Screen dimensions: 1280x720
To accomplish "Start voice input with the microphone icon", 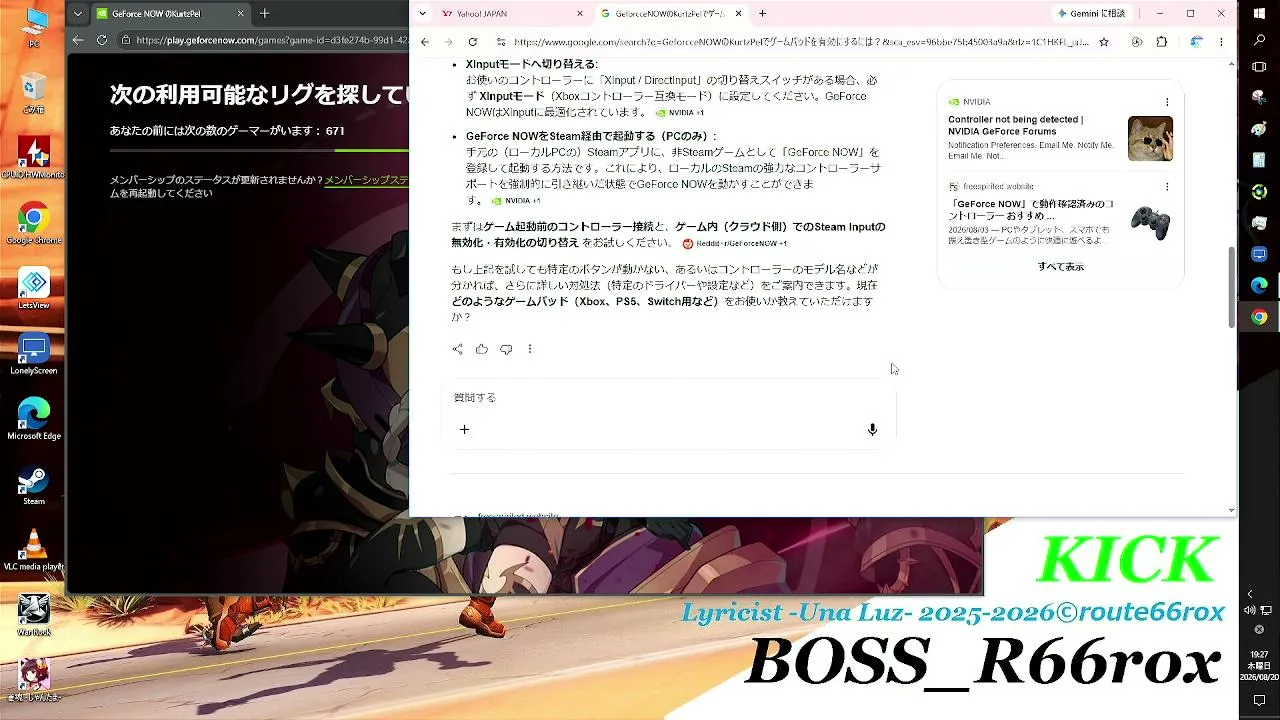I will pos(872,429).
